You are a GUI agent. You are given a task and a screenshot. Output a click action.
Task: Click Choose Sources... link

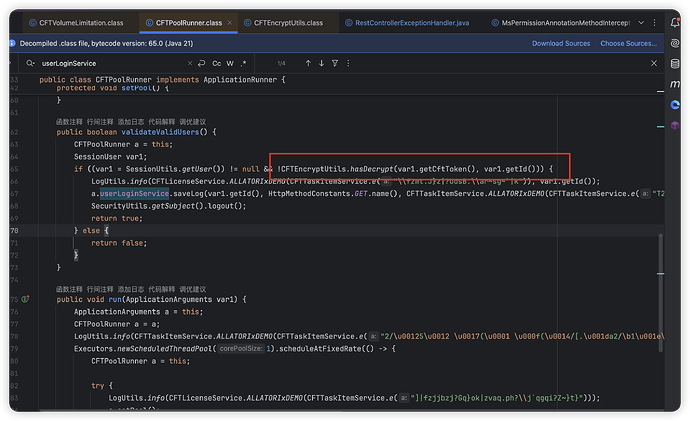point(628,43)
